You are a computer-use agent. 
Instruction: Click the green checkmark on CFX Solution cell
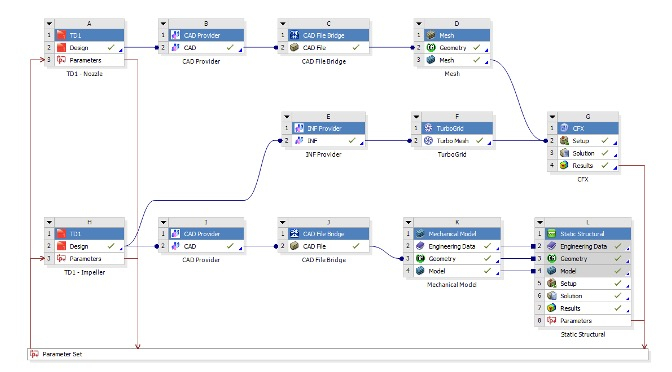pos(605,153)
